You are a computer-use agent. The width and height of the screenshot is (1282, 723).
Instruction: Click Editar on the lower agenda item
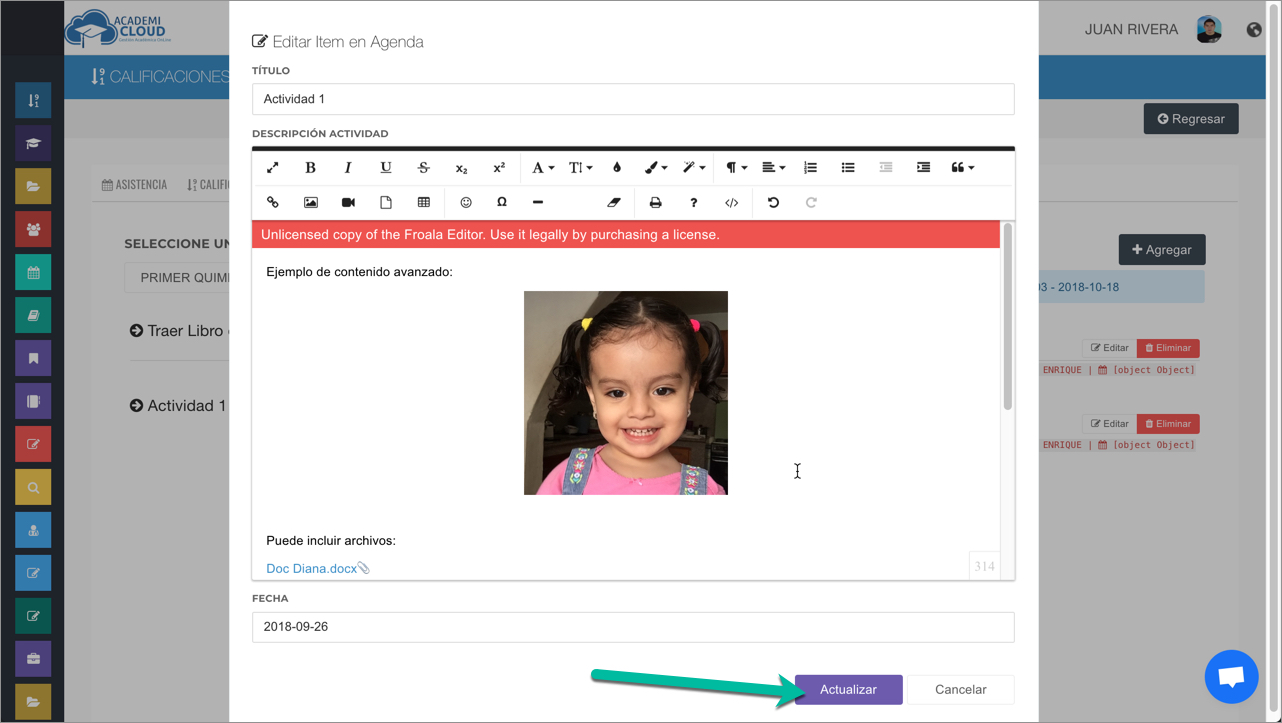[x=1110, y=424]
